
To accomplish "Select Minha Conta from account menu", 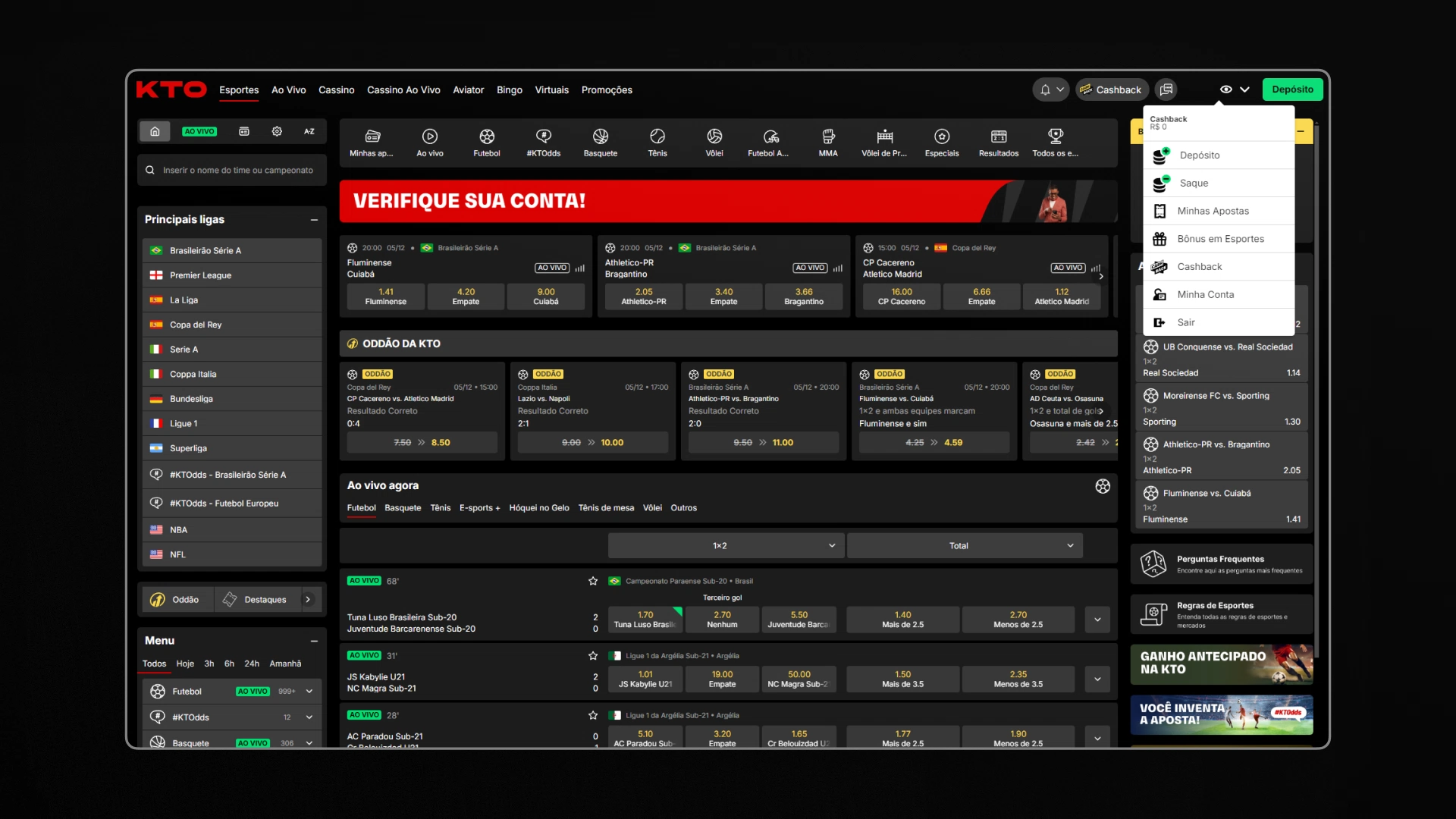I will coord(1205,295).
